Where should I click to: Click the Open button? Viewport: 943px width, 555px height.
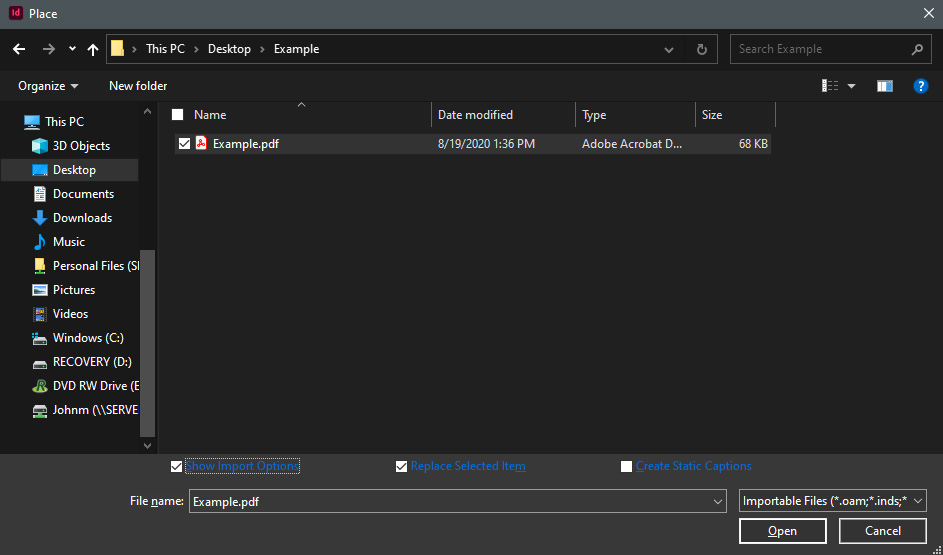(782, 531)
